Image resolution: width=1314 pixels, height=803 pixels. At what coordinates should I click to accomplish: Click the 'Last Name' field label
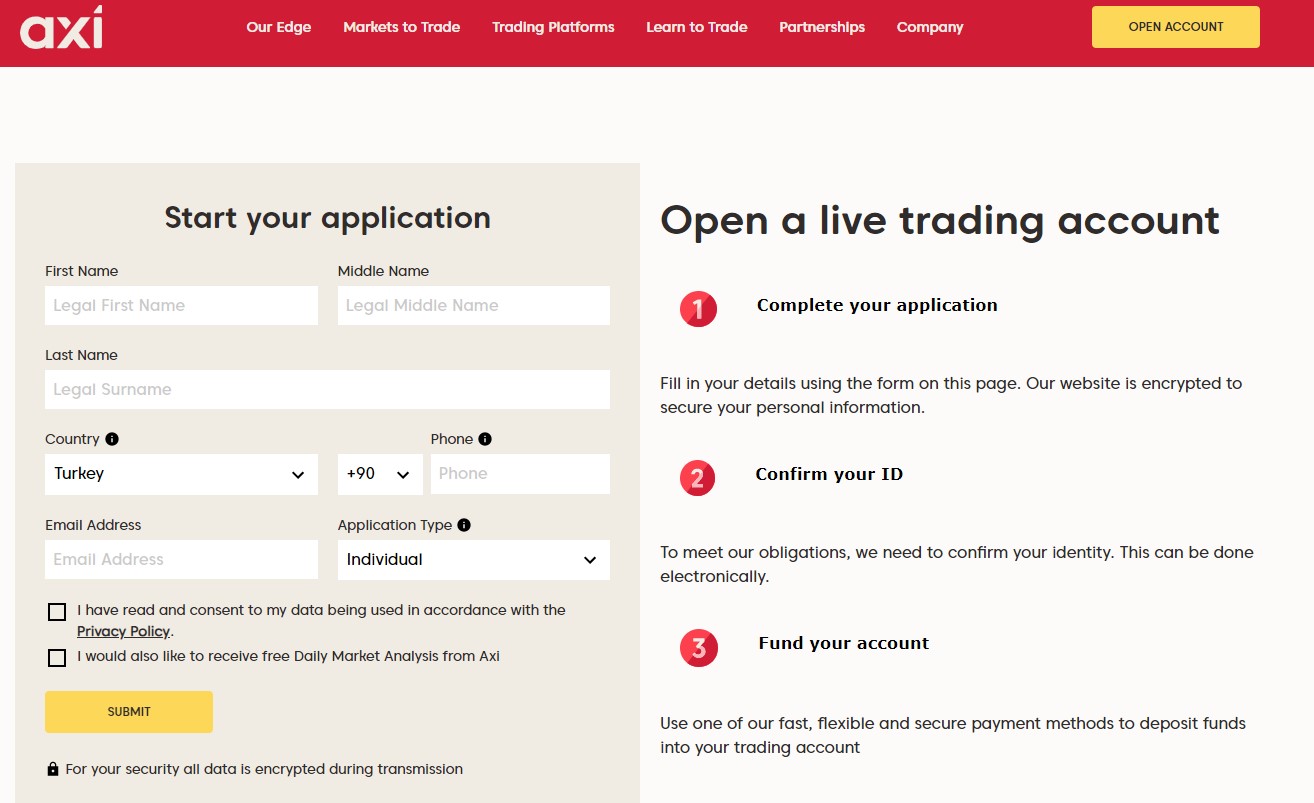pyautogui.click(x=81, y=355)
